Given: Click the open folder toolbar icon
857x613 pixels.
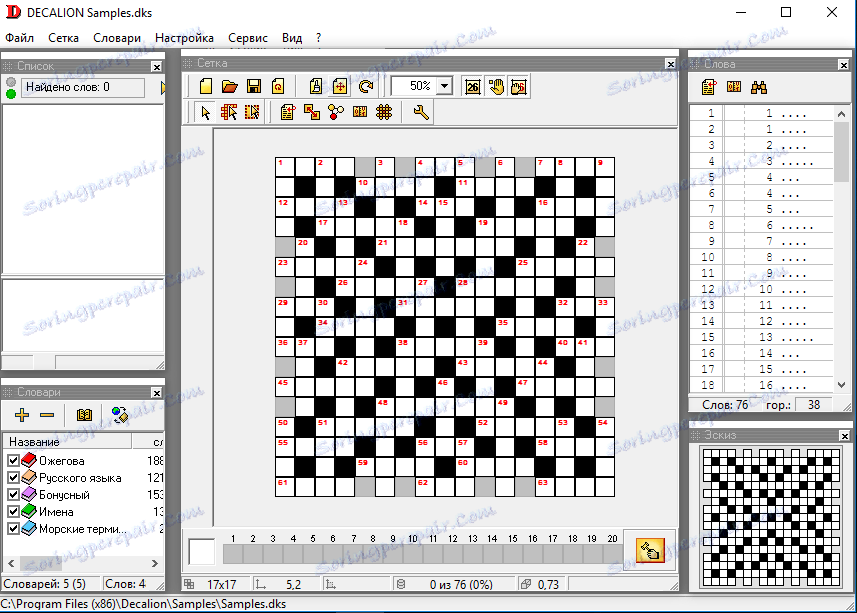Looking at the screenshot, I should tap(230, 87).
